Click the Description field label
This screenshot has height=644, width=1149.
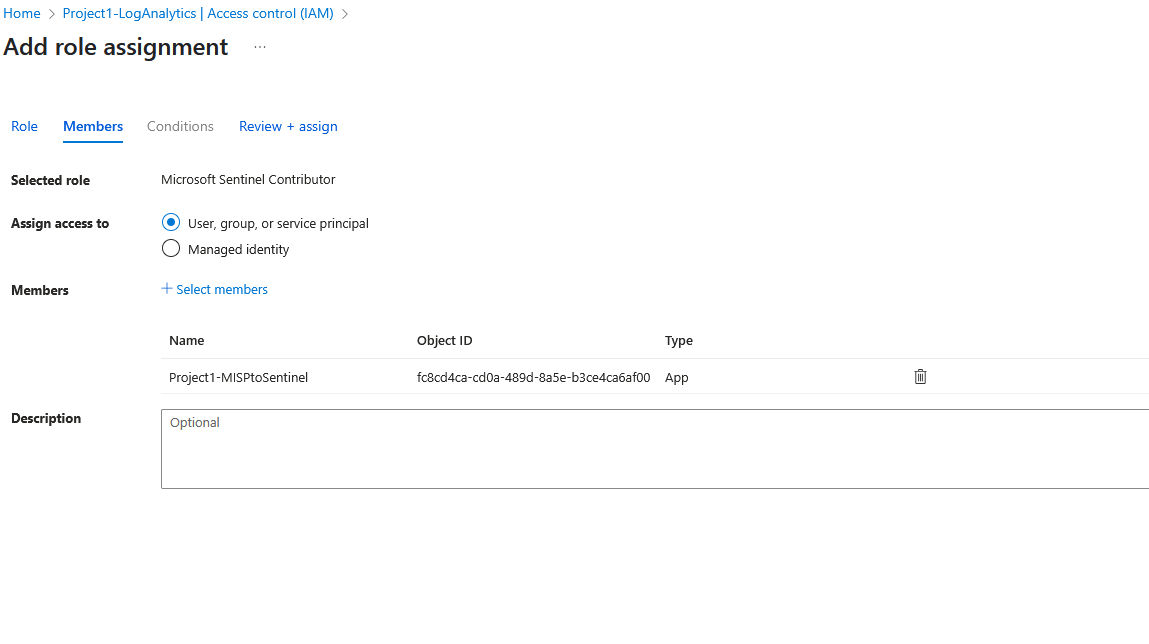pos(46,418)
